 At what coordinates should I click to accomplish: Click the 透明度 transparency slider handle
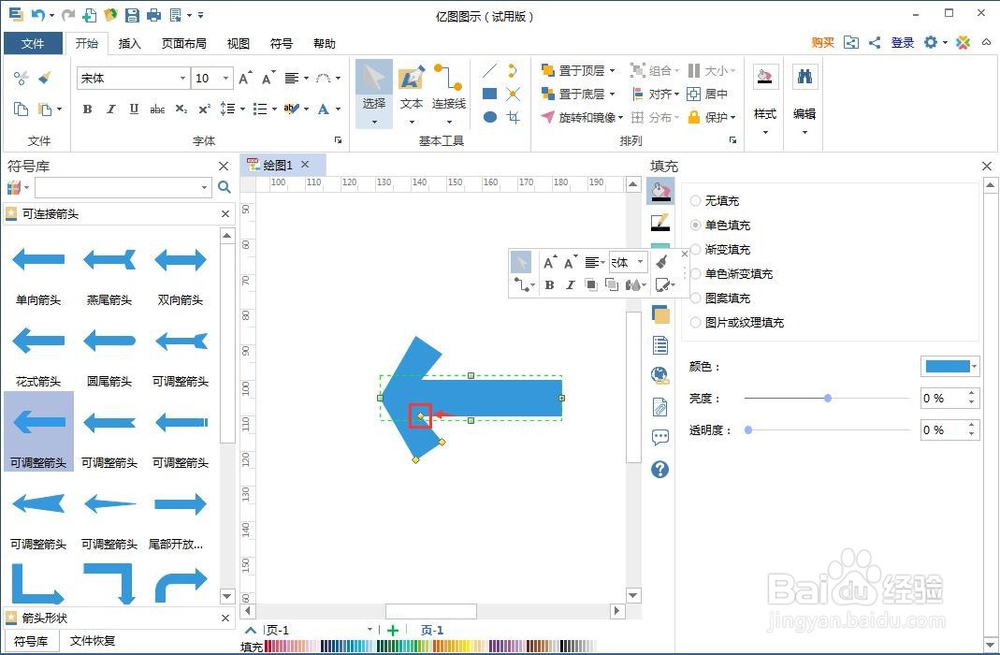[748, 430]
